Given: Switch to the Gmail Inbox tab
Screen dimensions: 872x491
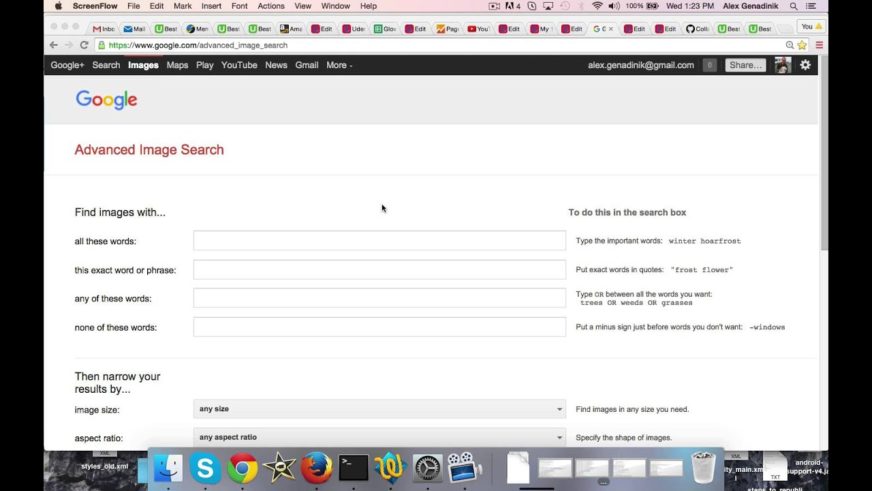Looking at the screenshot, I should [x=103, y=28].
